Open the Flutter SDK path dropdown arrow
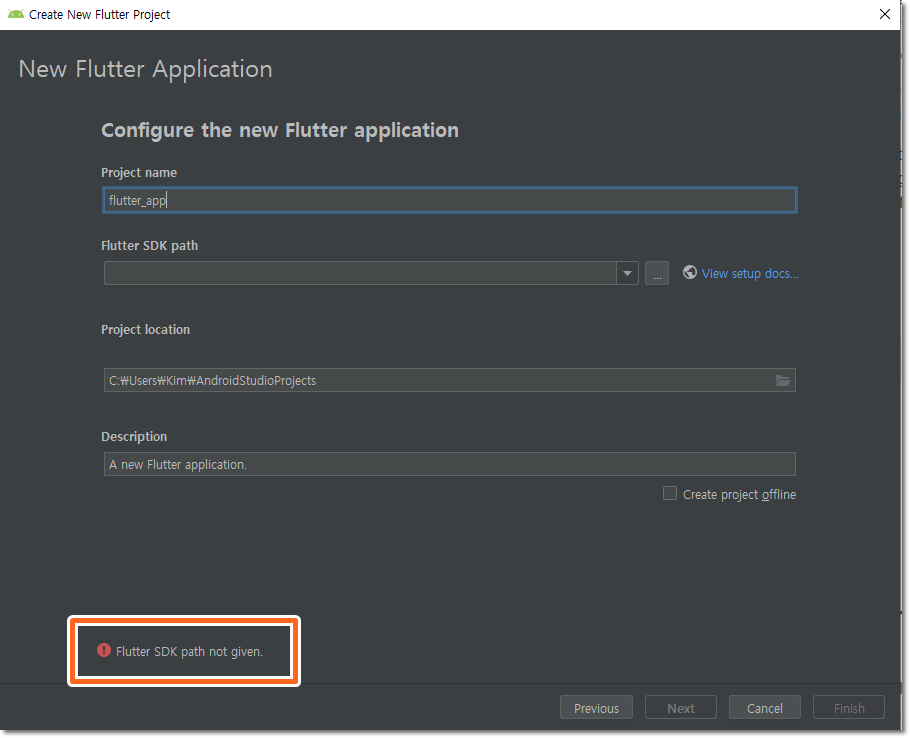910x738 pixels. (x=627, y=273)
